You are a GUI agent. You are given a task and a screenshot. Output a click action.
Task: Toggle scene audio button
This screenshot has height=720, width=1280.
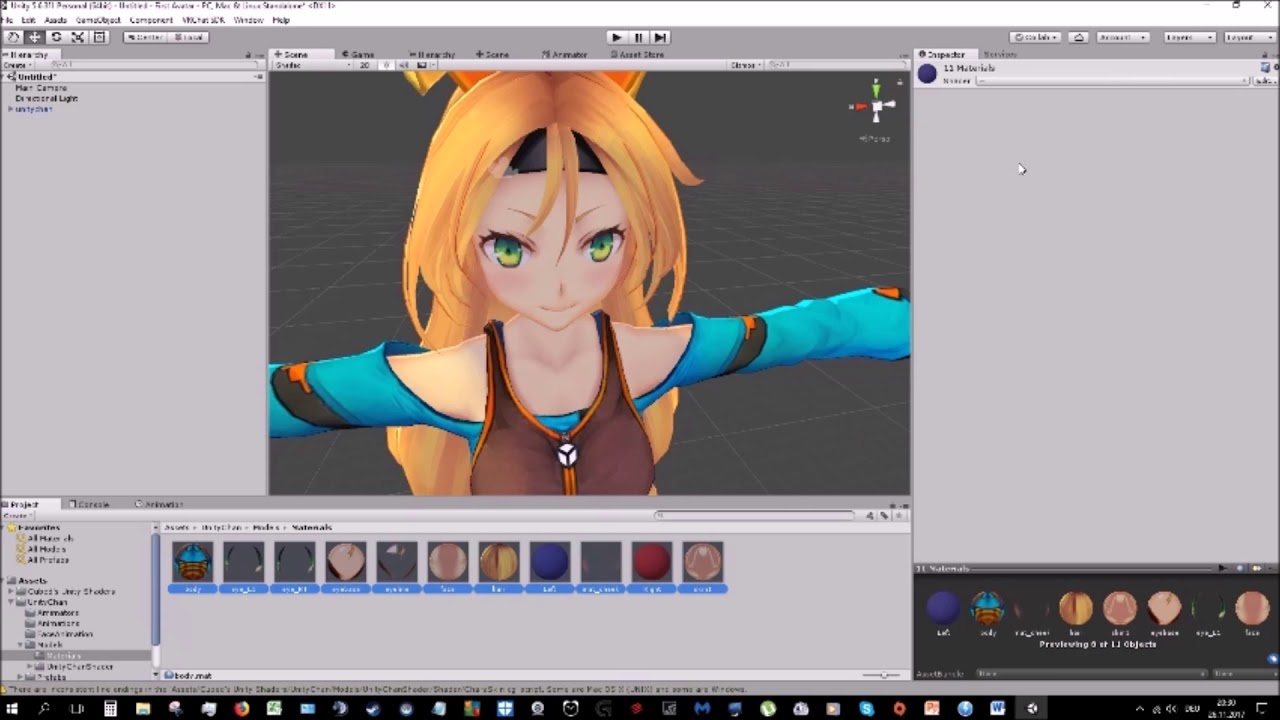(404, 65)
